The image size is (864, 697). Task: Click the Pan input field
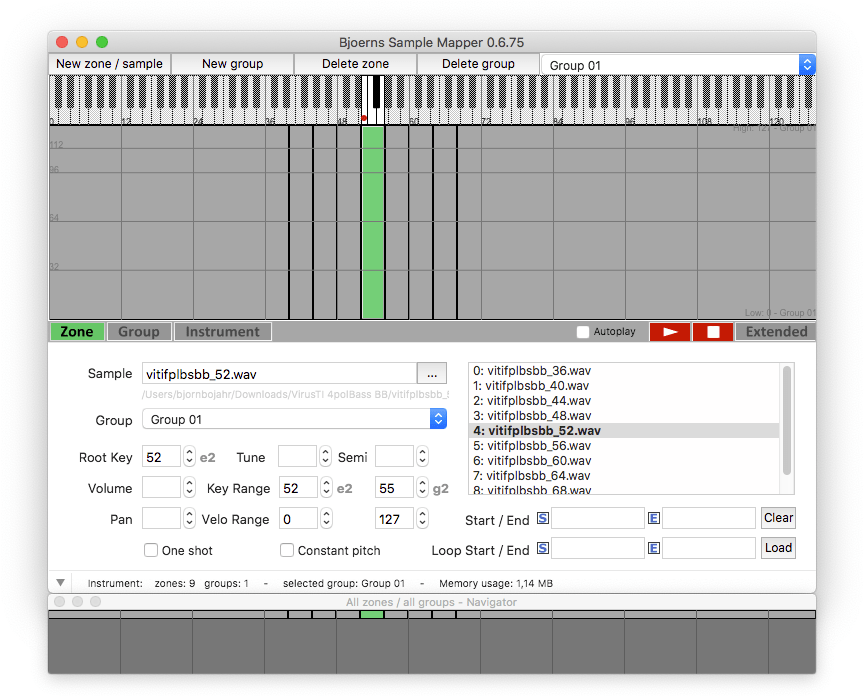161,518
